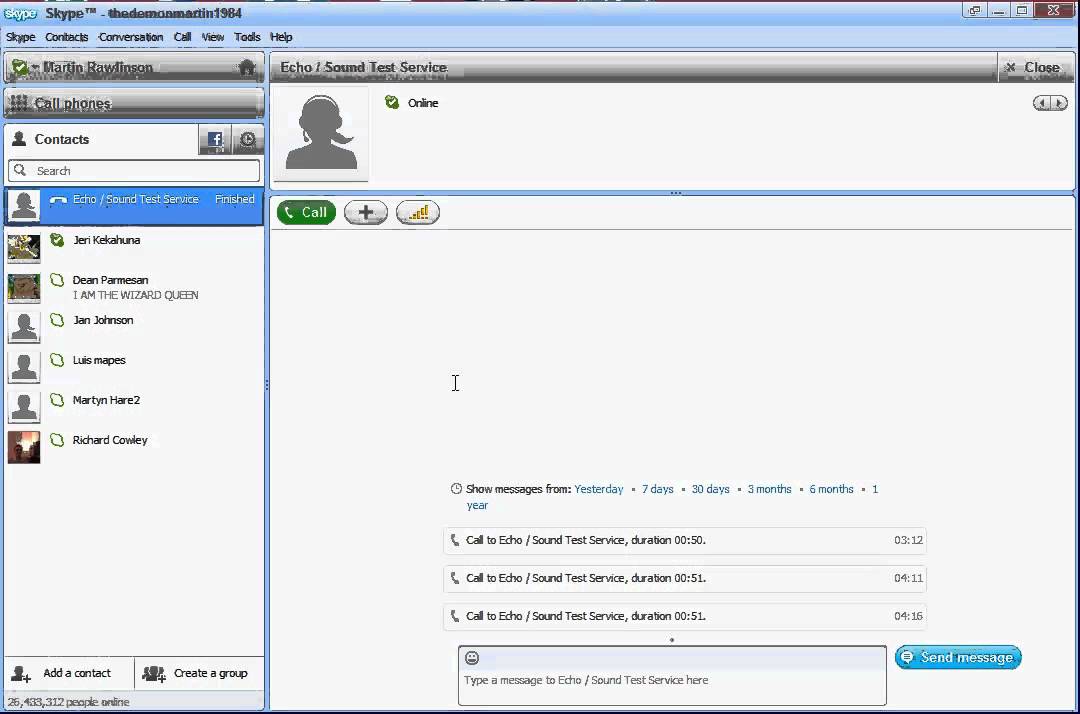Viewport: 1080px width, 714px height.
Task: Click the plus add-people button
Action: [366, 213]
